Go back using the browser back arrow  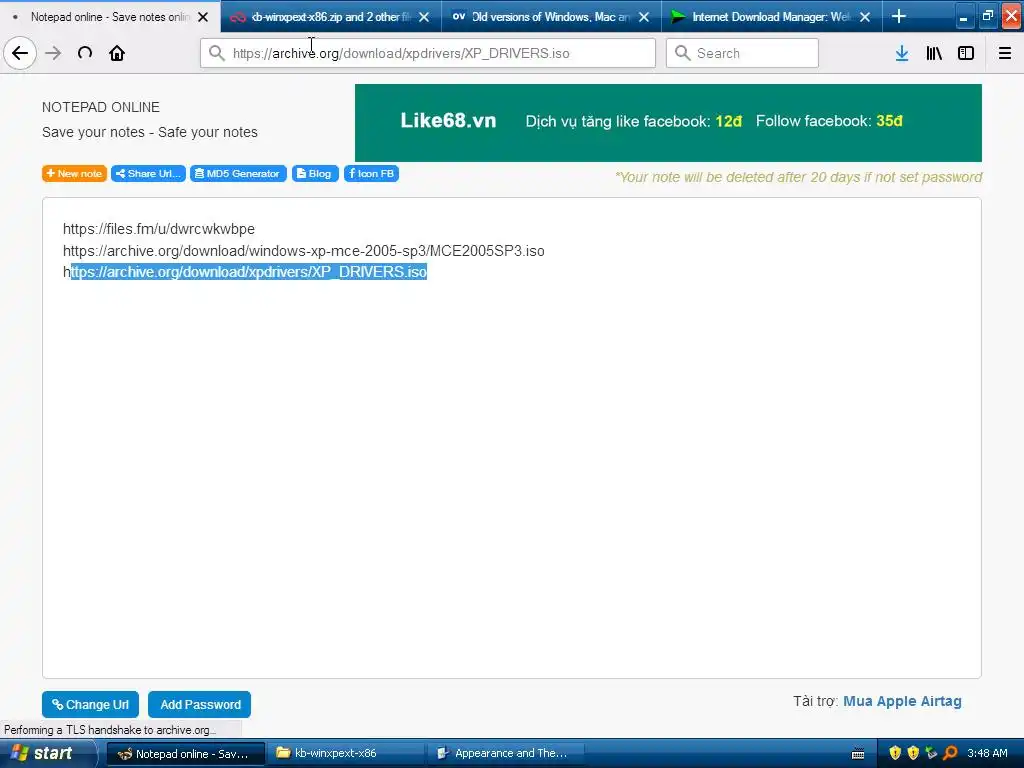[x=20, y=53]
